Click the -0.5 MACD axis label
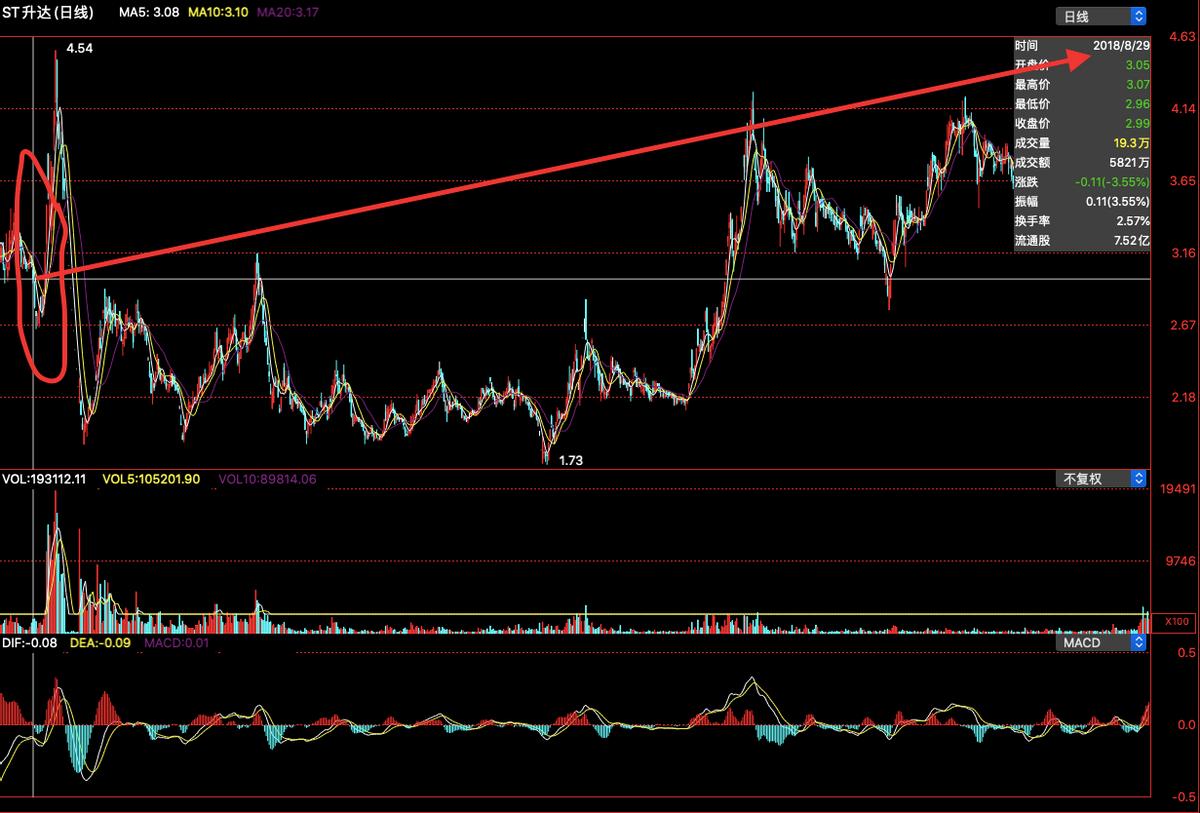The height and width of the screenshot is (813, 1200). tap(1184, 797)
